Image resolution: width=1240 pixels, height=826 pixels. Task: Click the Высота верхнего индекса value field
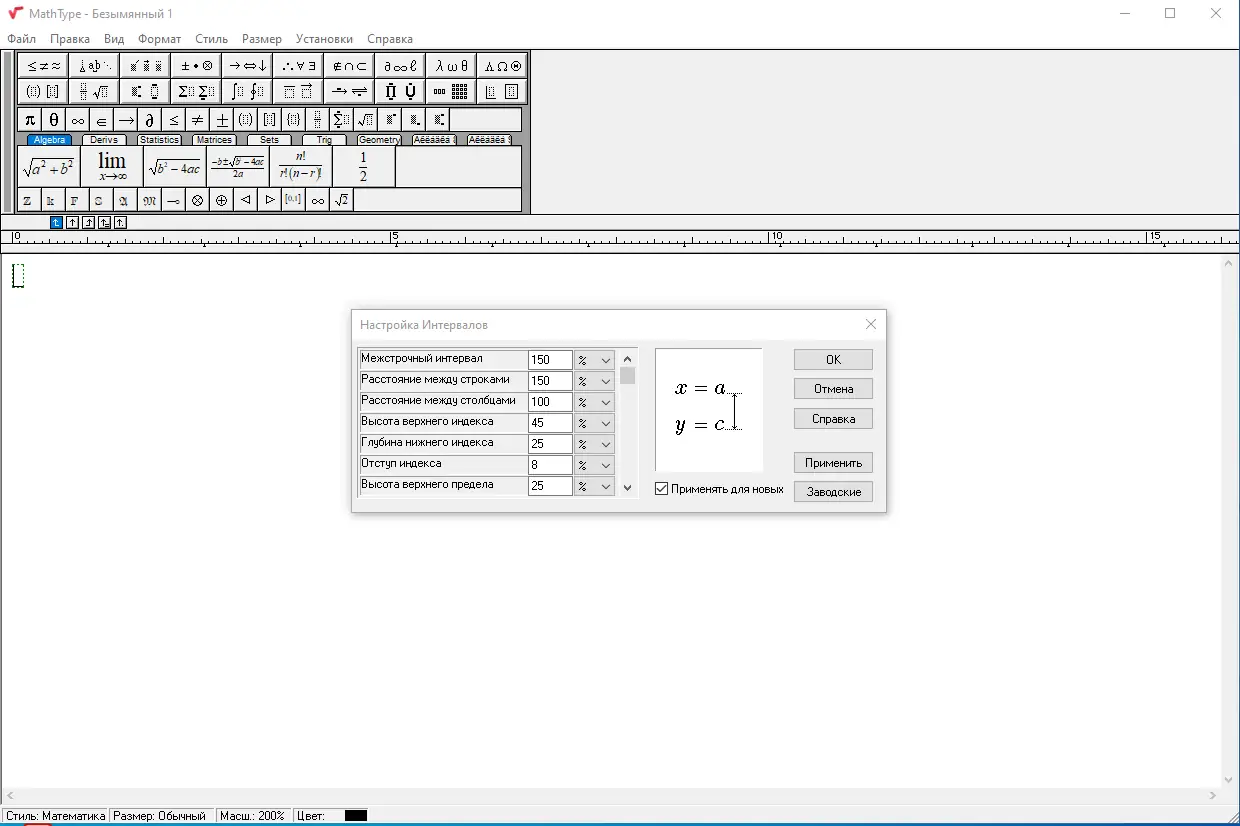pos(550,423)
